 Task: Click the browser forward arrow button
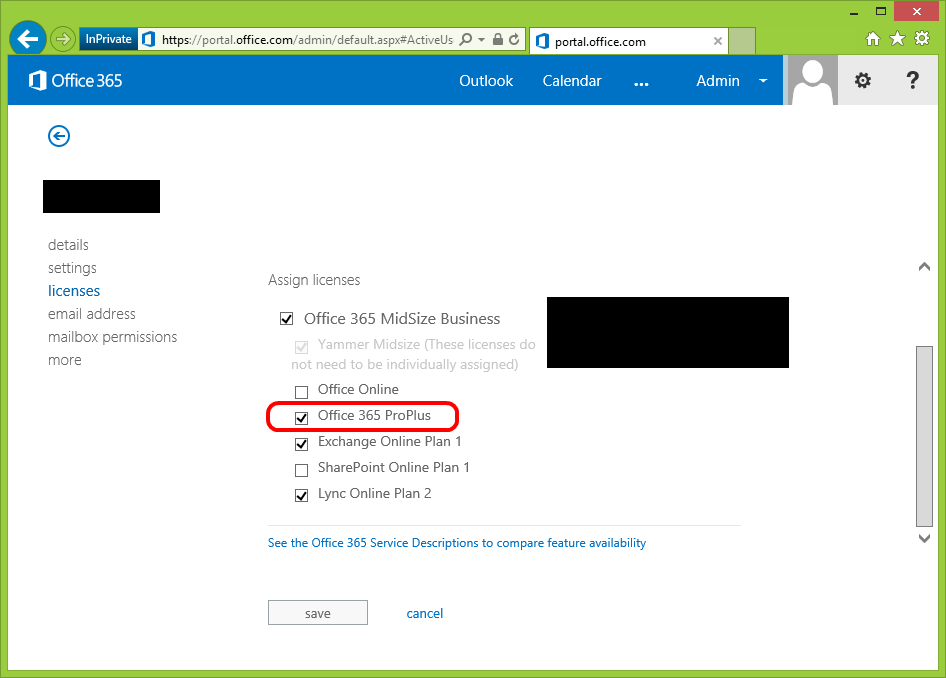(62, 40)
